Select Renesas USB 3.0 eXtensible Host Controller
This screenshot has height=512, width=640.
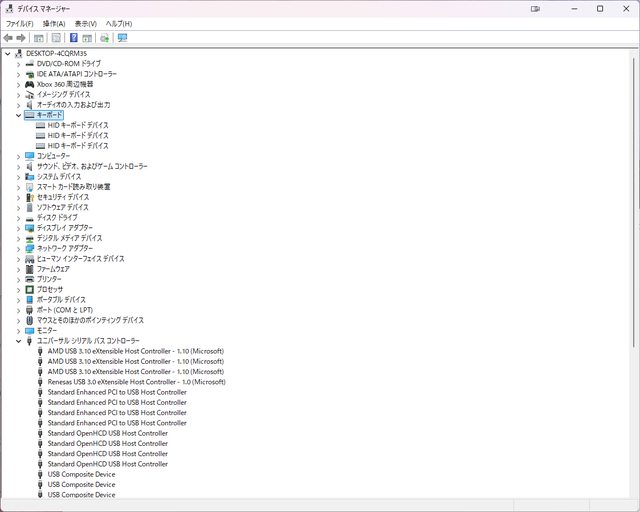(136, 382)
